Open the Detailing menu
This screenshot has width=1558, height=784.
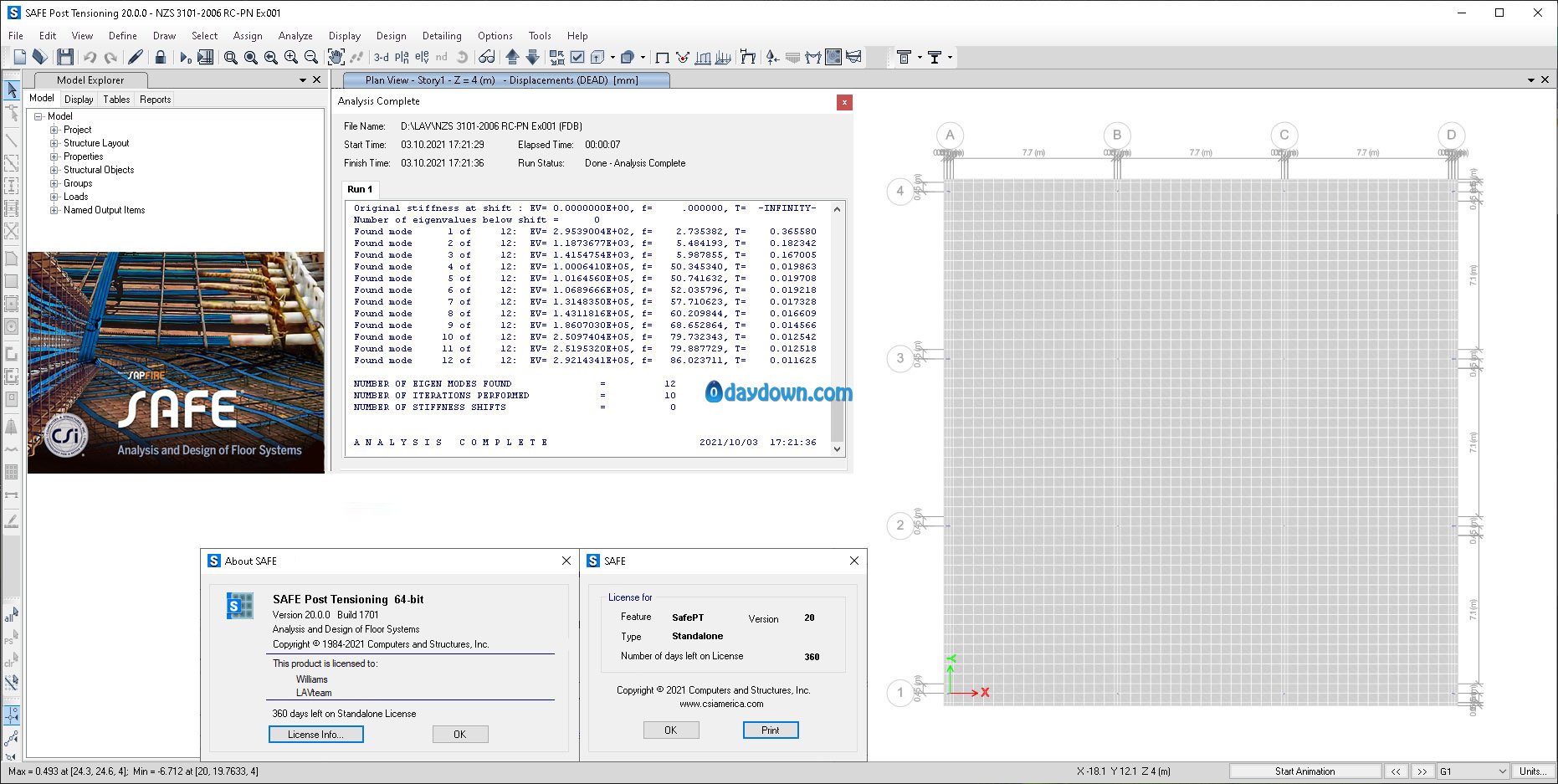[x=442, y=36]
